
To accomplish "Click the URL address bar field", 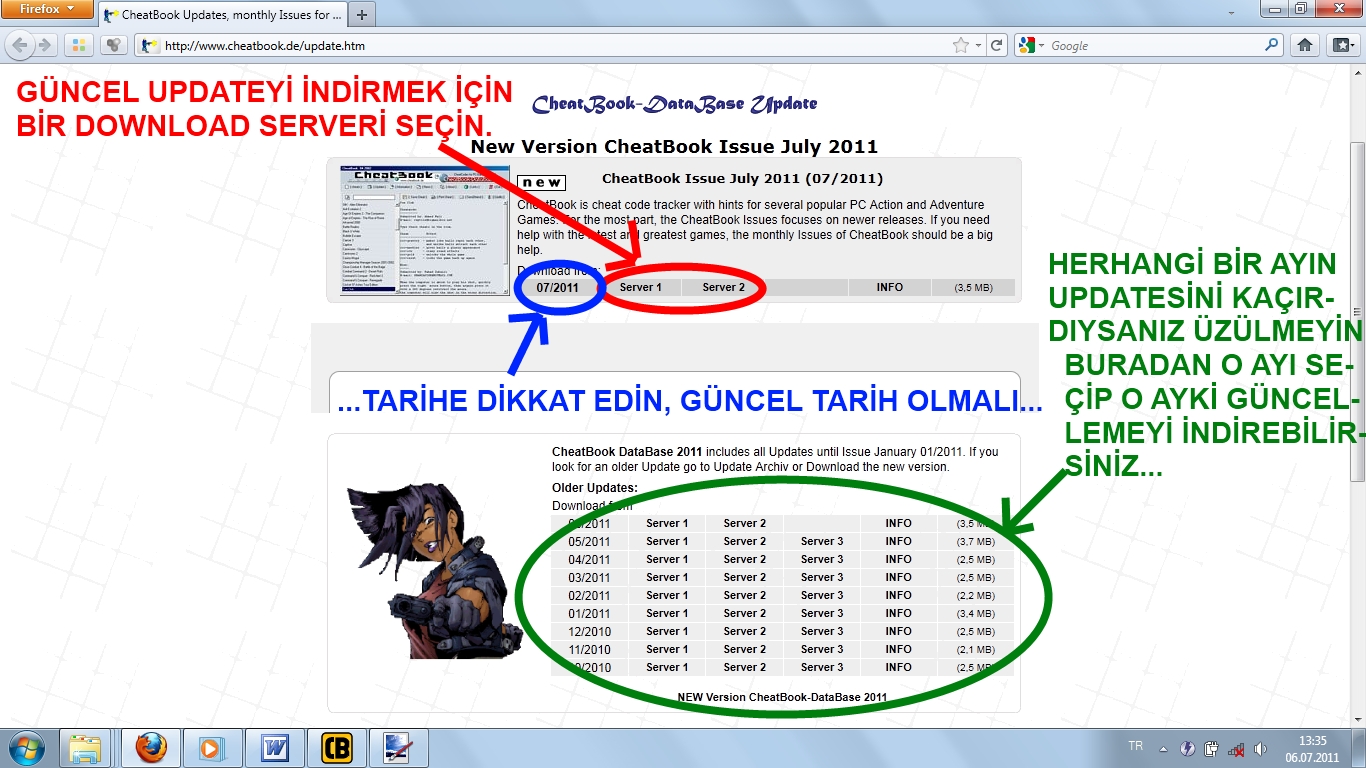I will [x=550, y=45].
